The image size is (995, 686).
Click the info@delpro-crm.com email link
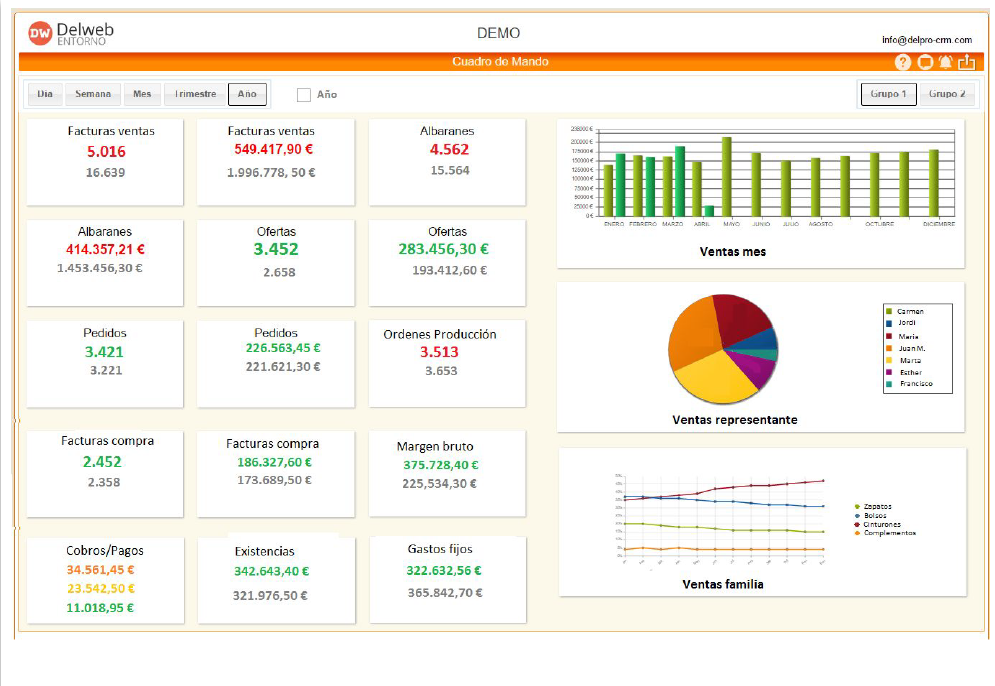click(927, 40)
